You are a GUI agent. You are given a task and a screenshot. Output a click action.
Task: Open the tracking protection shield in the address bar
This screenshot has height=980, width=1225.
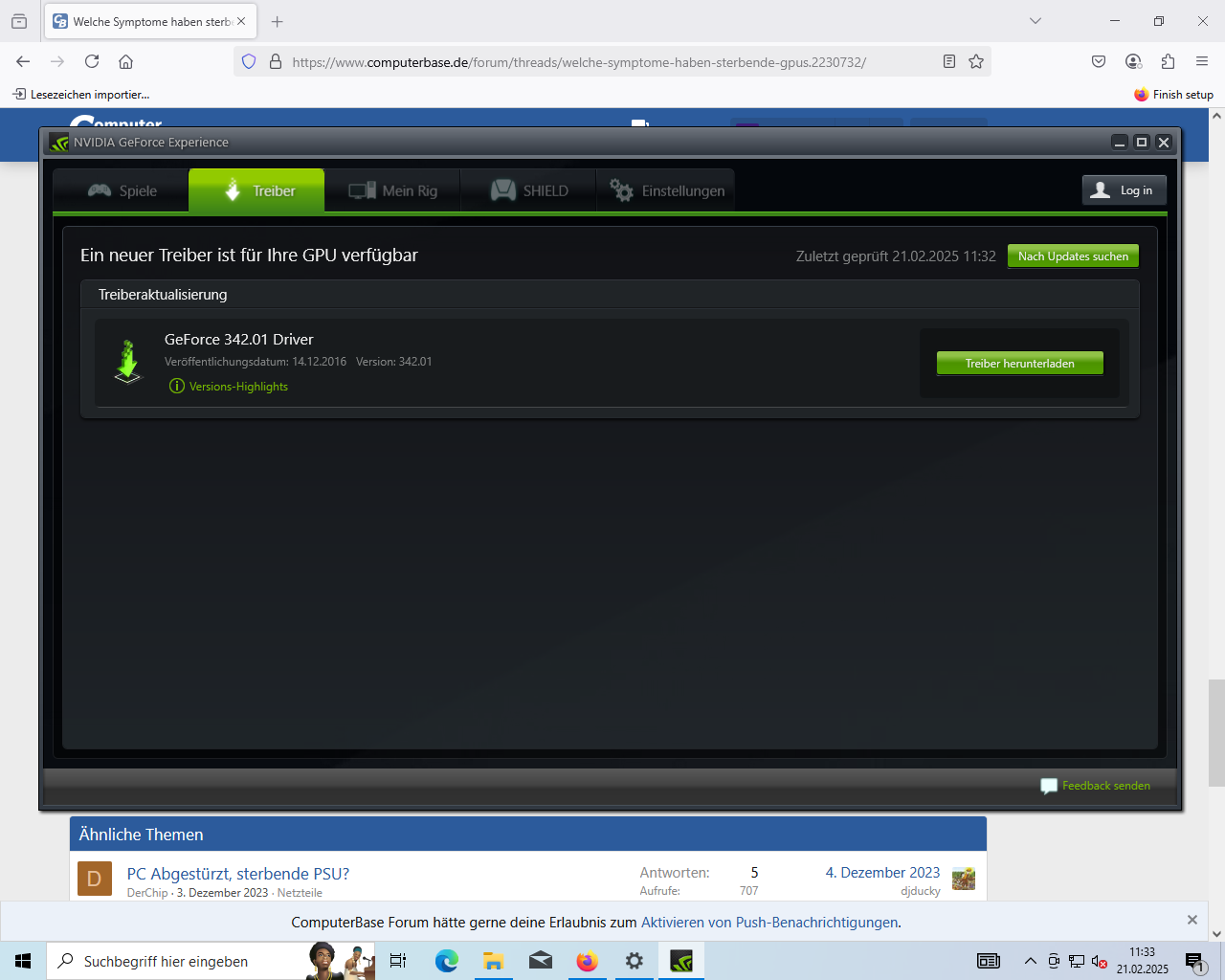(x=249, y=61)
